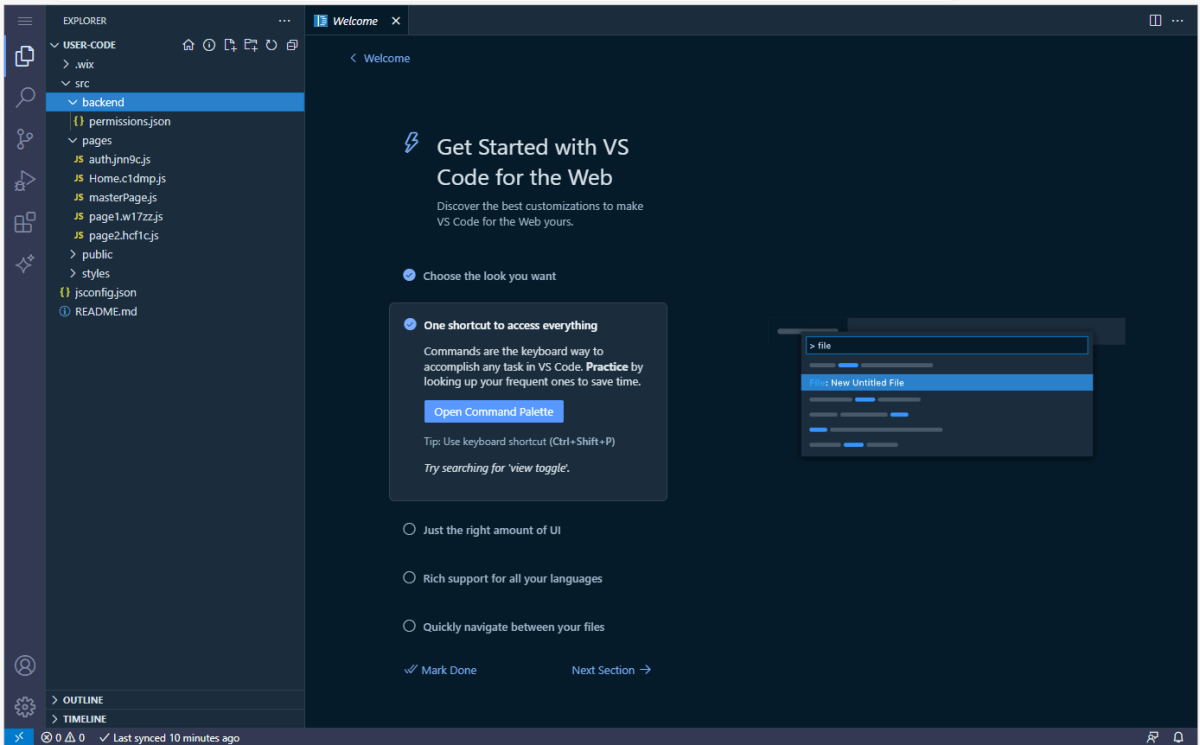Collapse the pages folder
Image resolution: width=1200 pixels, height=745 pixels.
pyautogui.click(x=175, y=140)
